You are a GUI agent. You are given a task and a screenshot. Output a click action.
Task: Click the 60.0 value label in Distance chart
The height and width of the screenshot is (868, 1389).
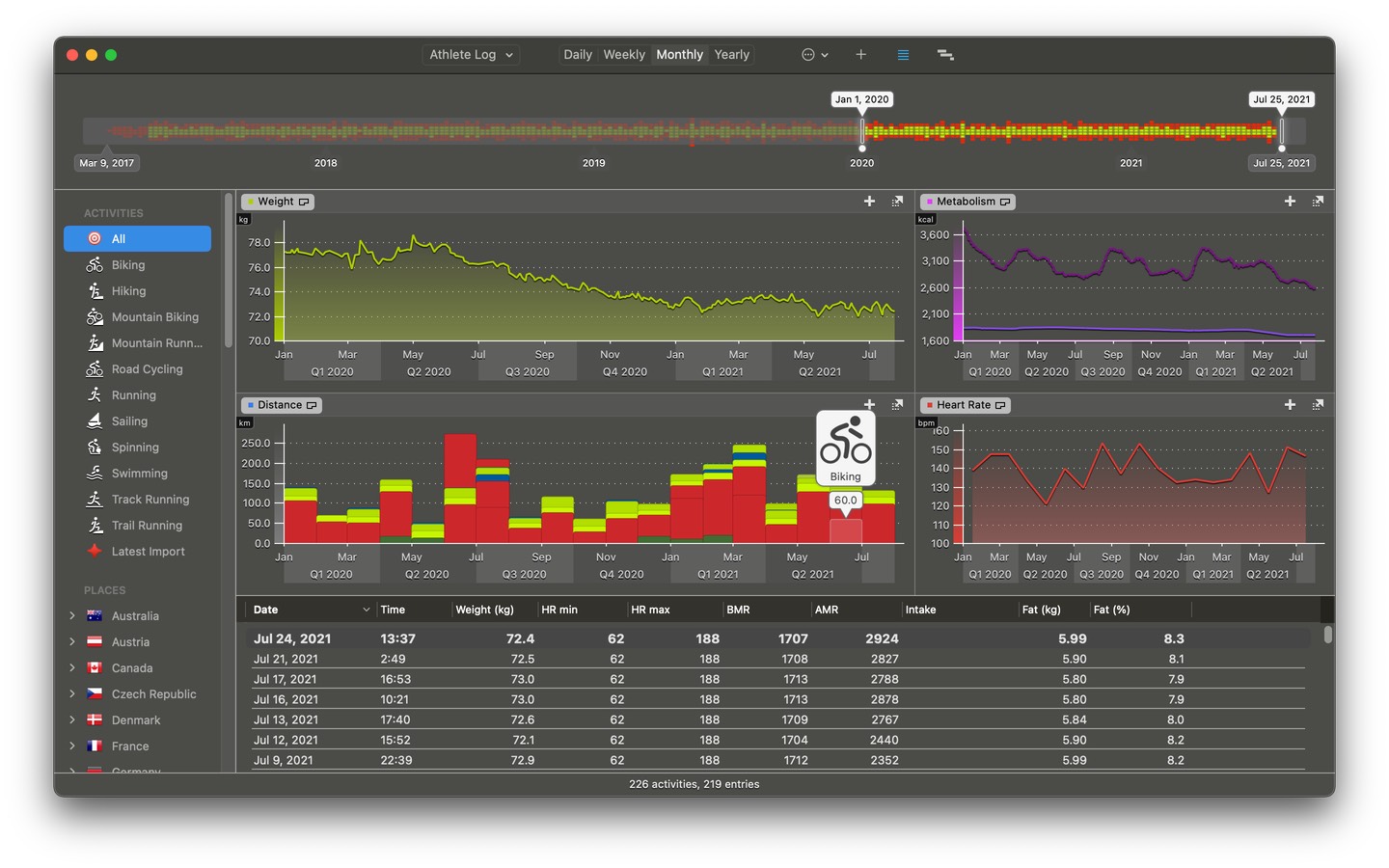coord(846,501)
